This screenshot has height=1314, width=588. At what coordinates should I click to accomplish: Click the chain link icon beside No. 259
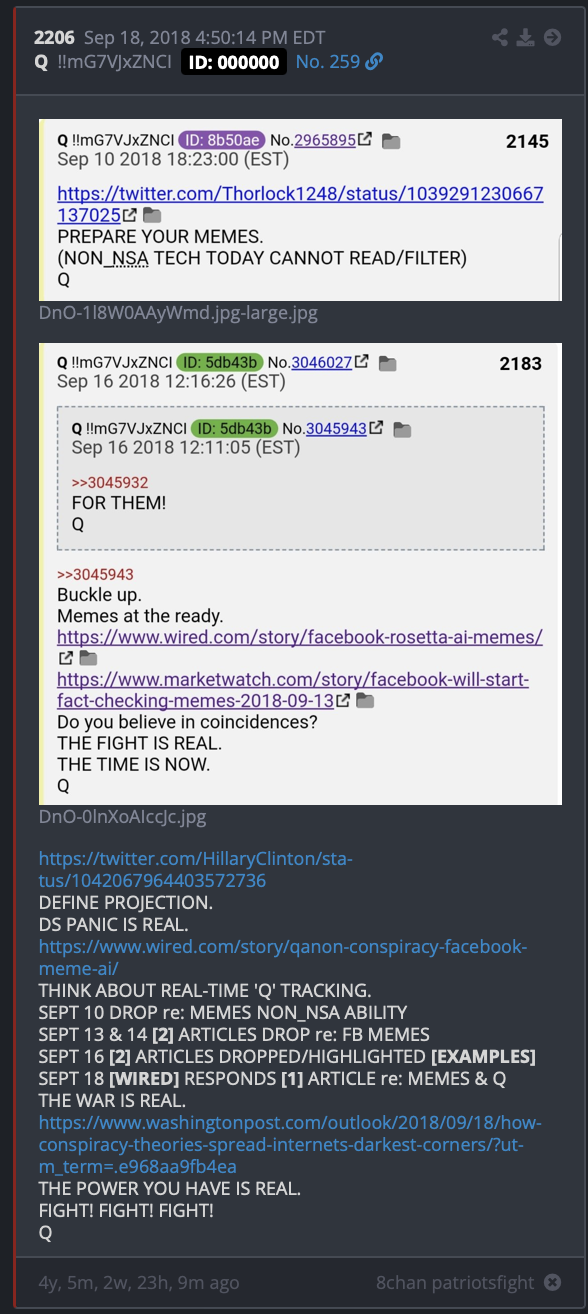374,62
